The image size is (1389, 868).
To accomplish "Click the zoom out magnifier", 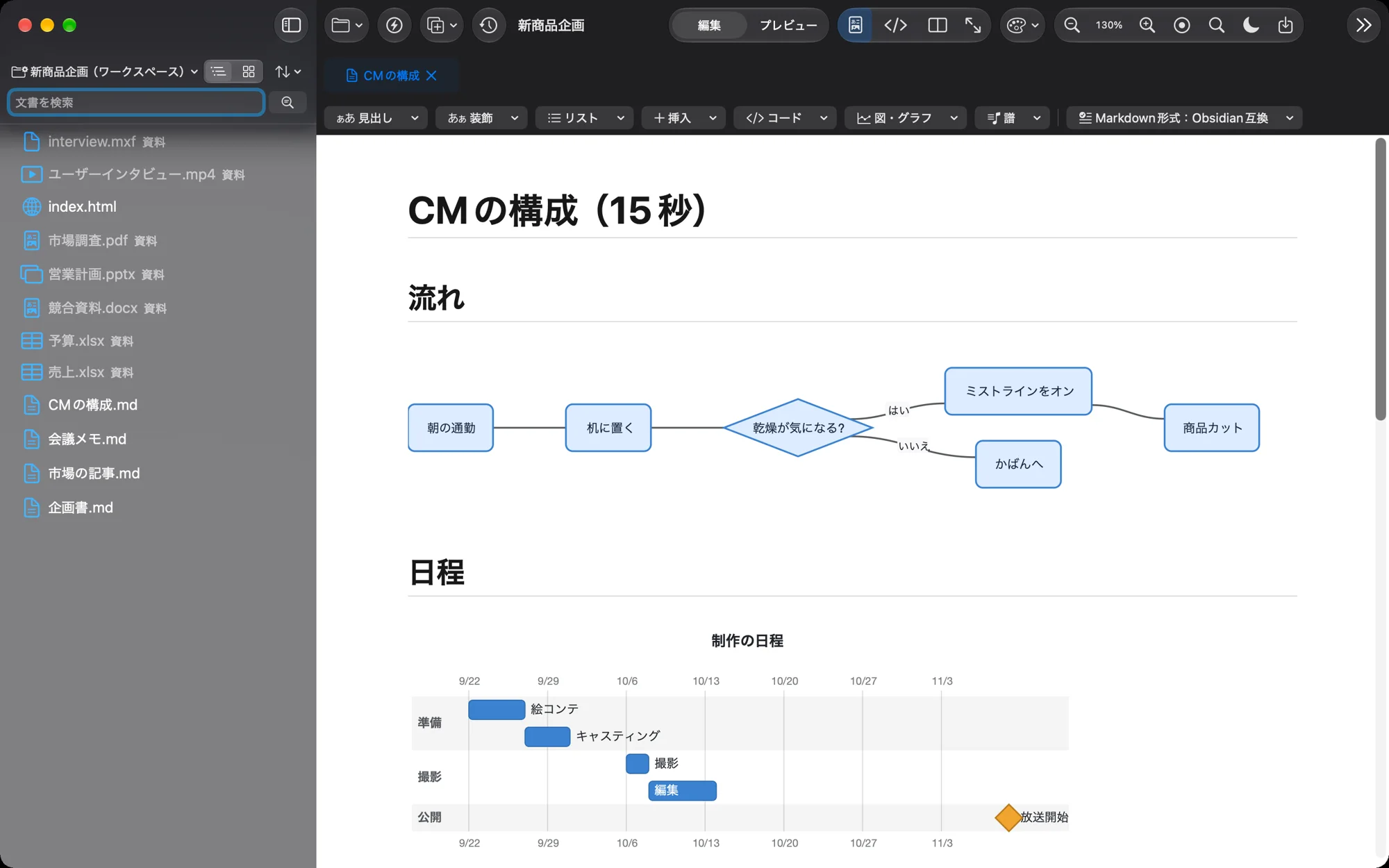I will pos(1072,26).
